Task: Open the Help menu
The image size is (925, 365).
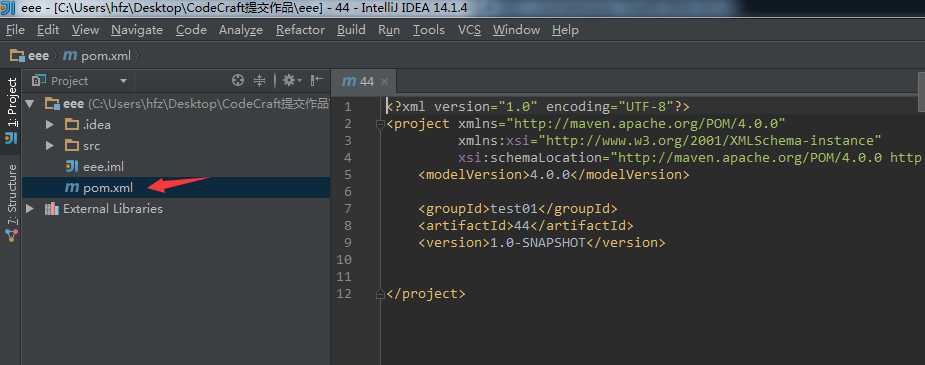Action: (x=565, y=29)
